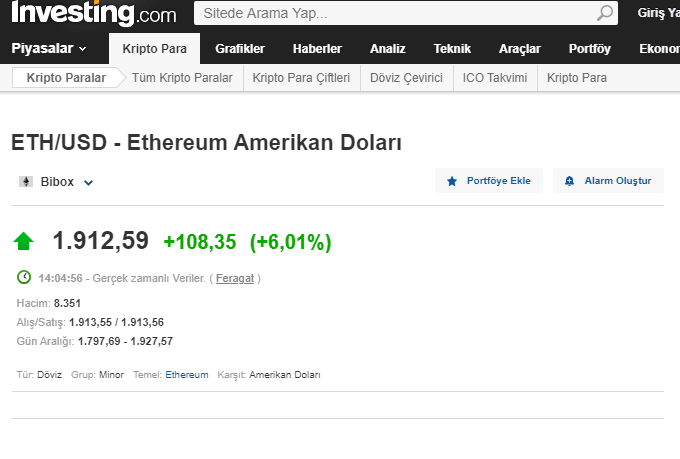This screenshot has height=459, width=680.
Task: Click the green clock icon
Action: (24, 277)
